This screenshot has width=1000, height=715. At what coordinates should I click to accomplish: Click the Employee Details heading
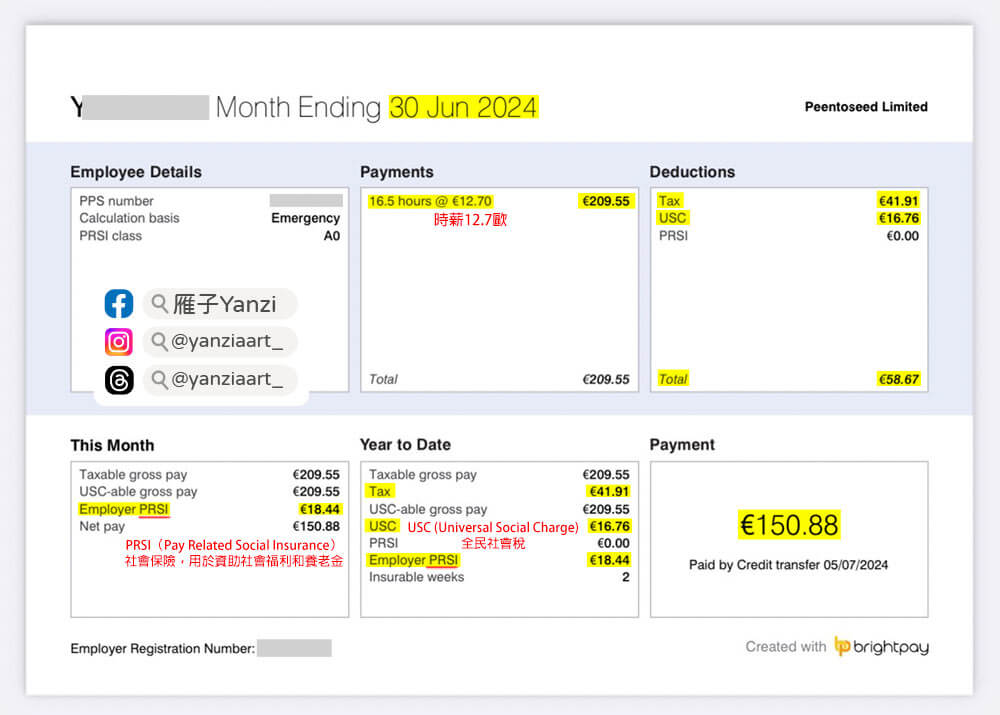[x=136, y=172]
